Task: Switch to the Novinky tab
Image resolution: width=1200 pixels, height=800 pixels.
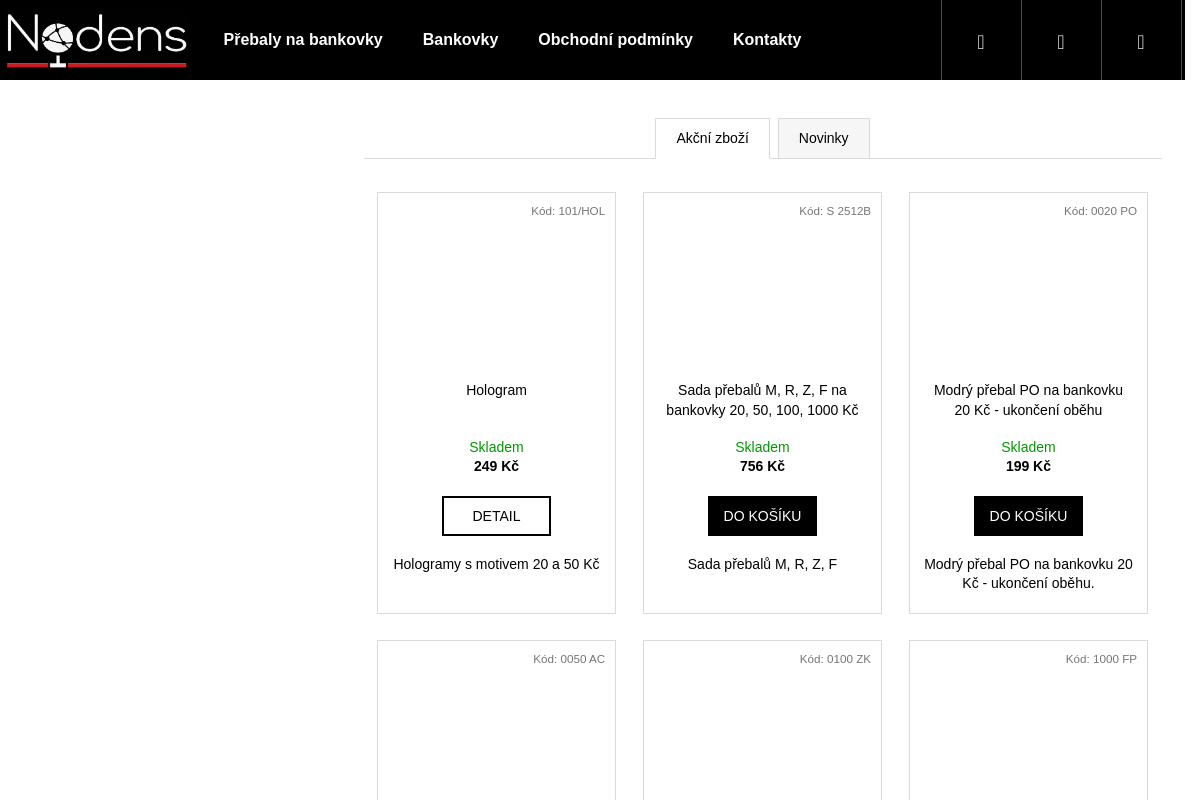Action: tap(823, 138)
